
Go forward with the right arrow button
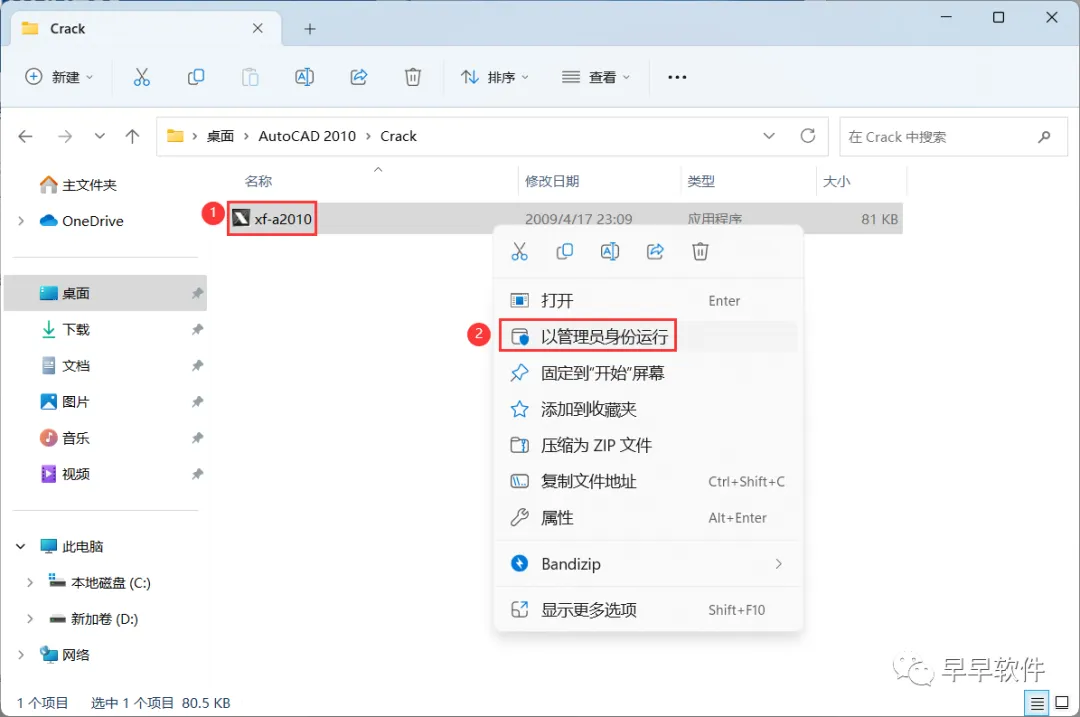65,136
